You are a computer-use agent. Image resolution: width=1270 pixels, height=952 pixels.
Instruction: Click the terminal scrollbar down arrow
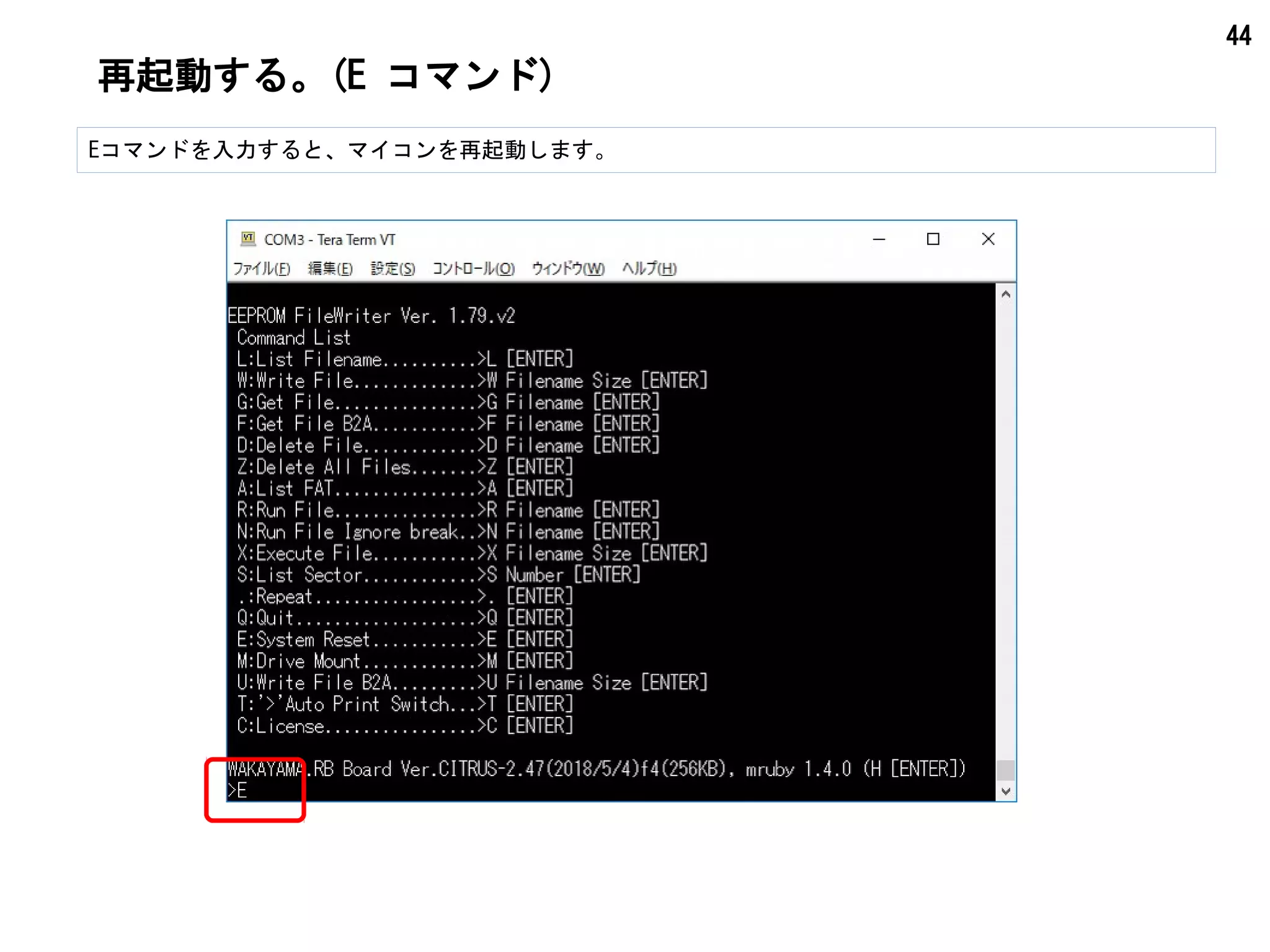click(x=1006, y=791)
